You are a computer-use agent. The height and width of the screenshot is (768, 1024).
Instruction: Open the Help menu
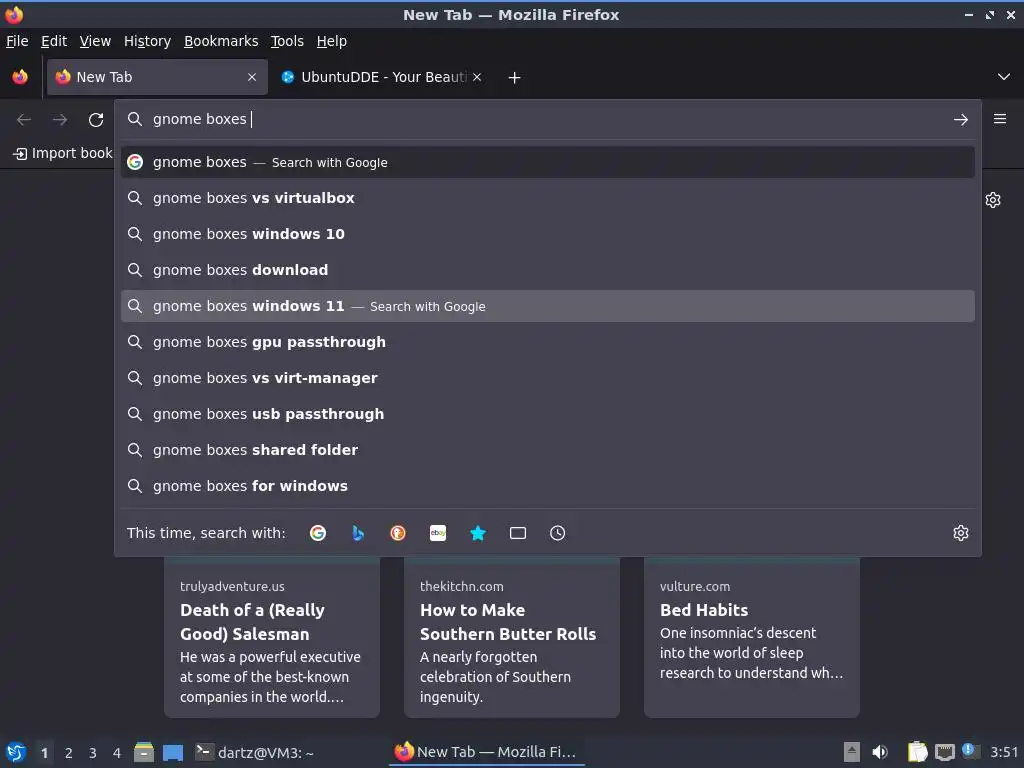tap(332, 41)
